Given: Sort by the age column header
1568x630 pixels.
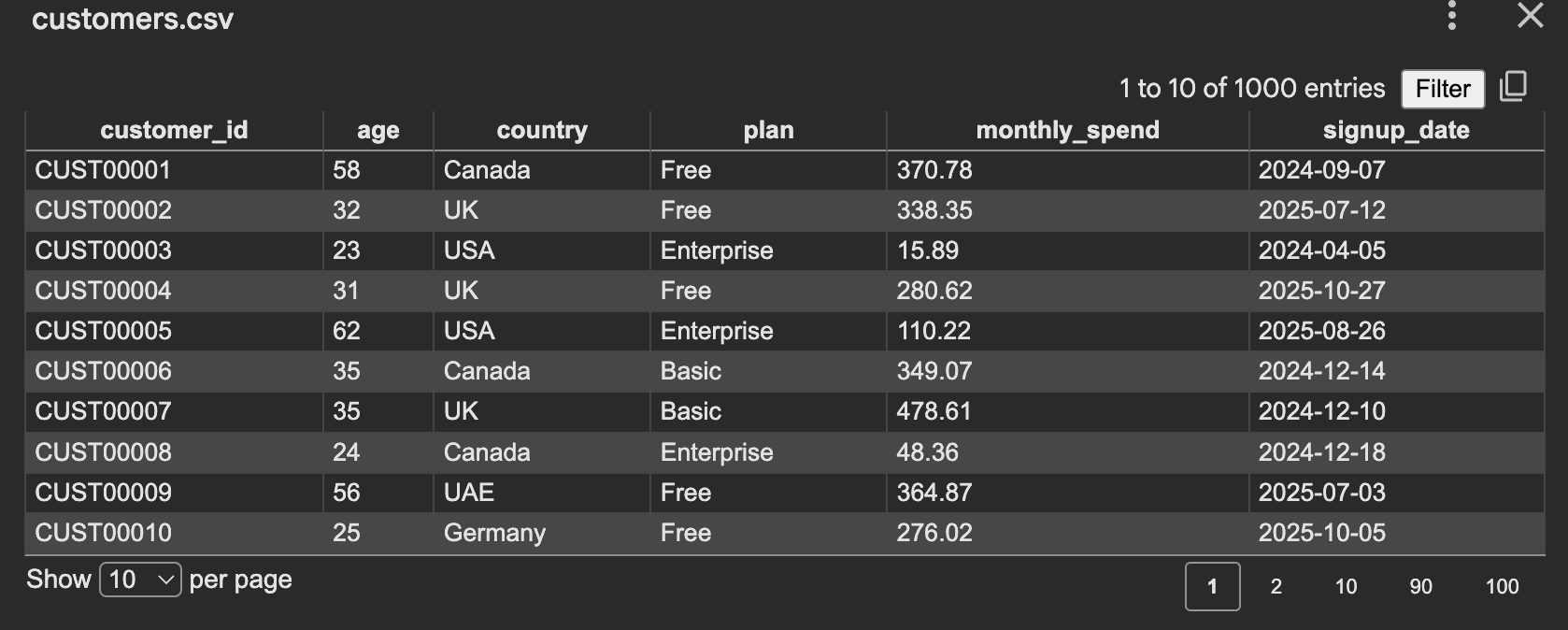Looking at the screenshot, I should (377, 130).
